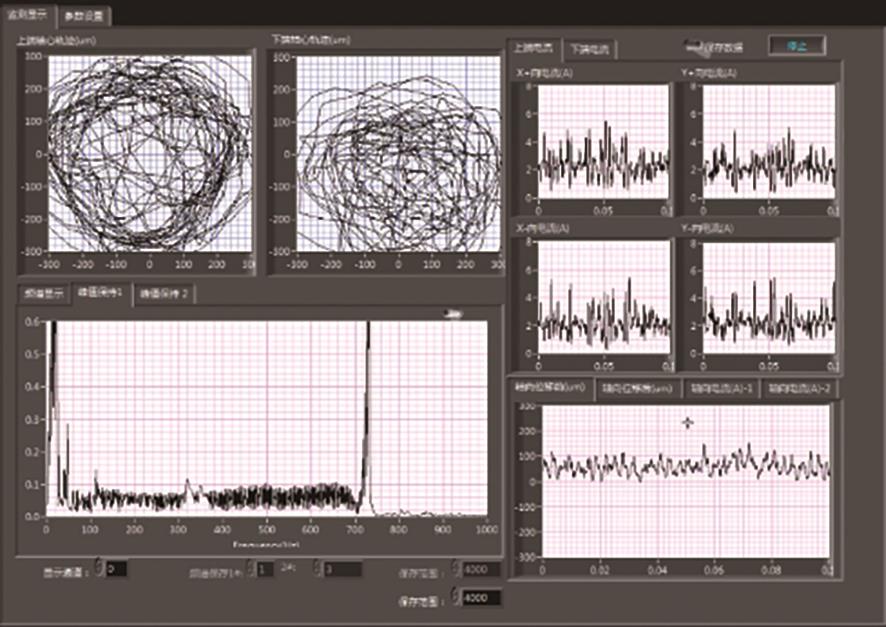Click the display channel stepper arrows
Screen dimensions: 886x627
(x=98, y=569)
